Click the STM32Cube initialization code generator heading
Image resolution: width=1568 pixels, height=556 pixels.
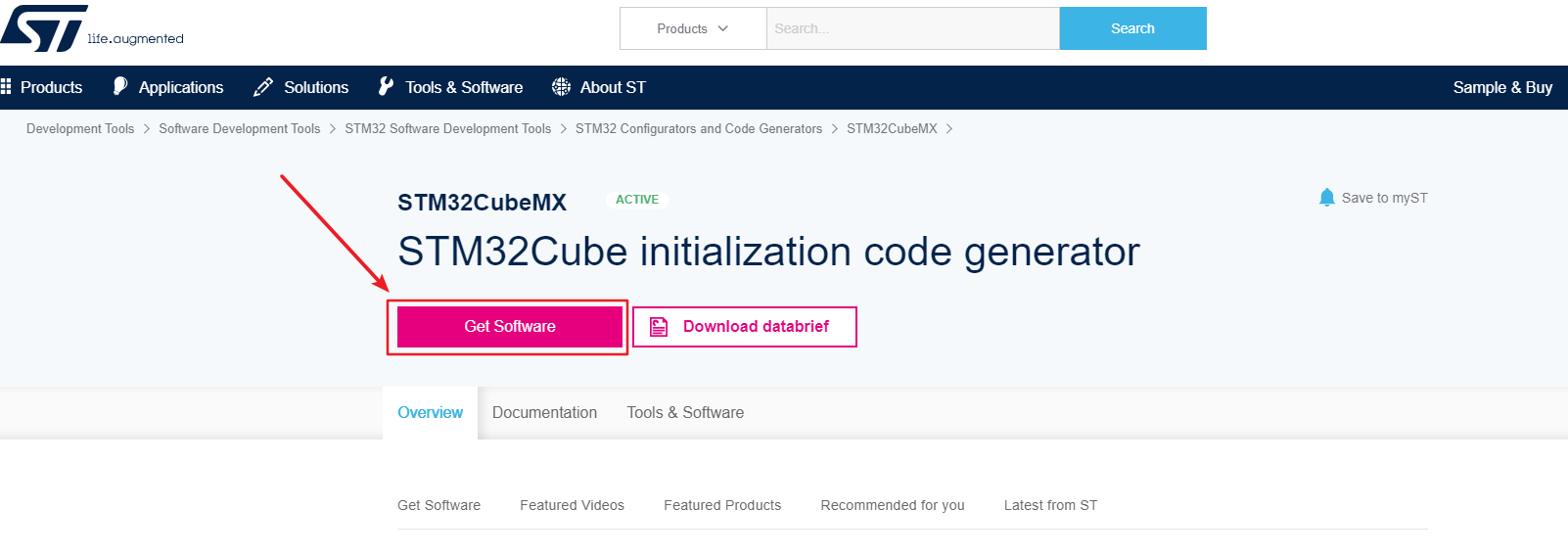pyautogui.click(x=768, y=253)
